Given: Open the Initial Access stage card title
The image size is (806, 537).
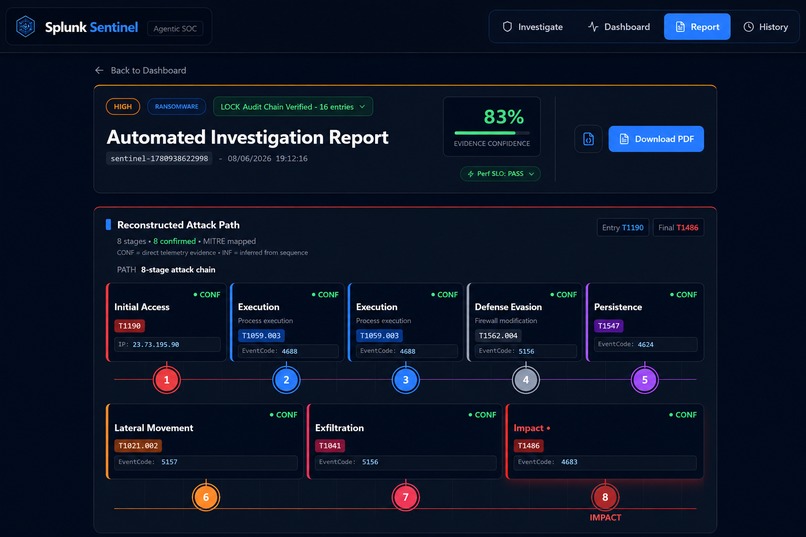Looking at the screenshot, I should [x=142, y=307].
